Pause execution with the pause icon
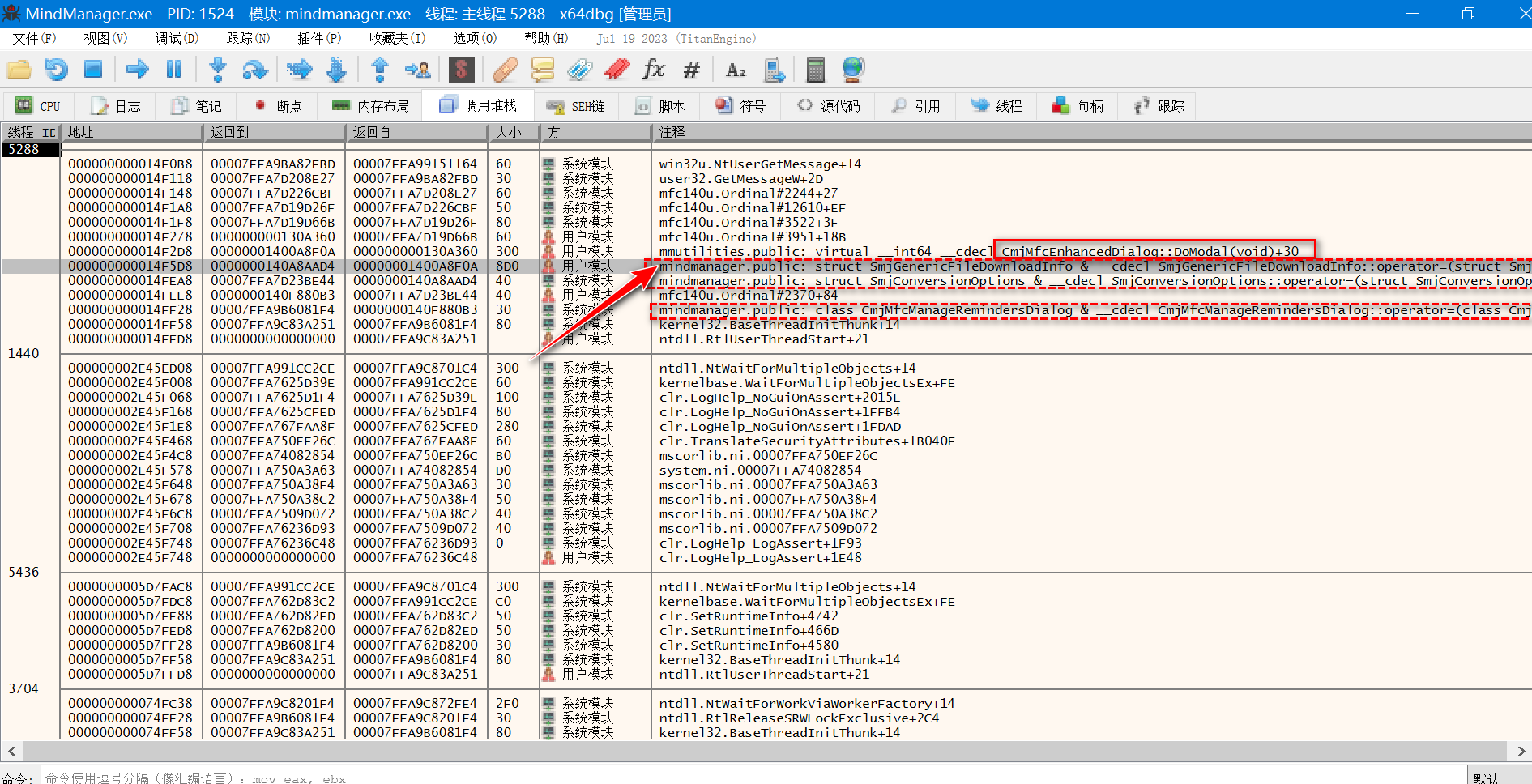Viewport: 1532px width, 784px height. pyautogui.click(x=174, y=70)
